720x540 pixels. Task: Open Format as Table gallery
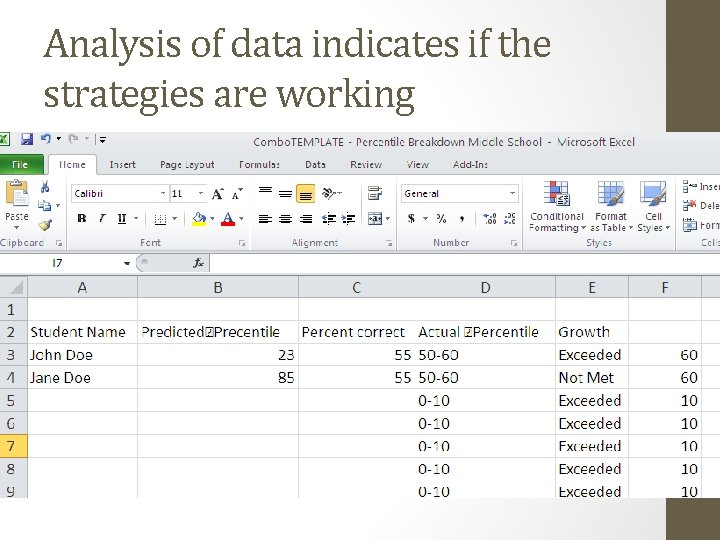(x=611, y=207)
